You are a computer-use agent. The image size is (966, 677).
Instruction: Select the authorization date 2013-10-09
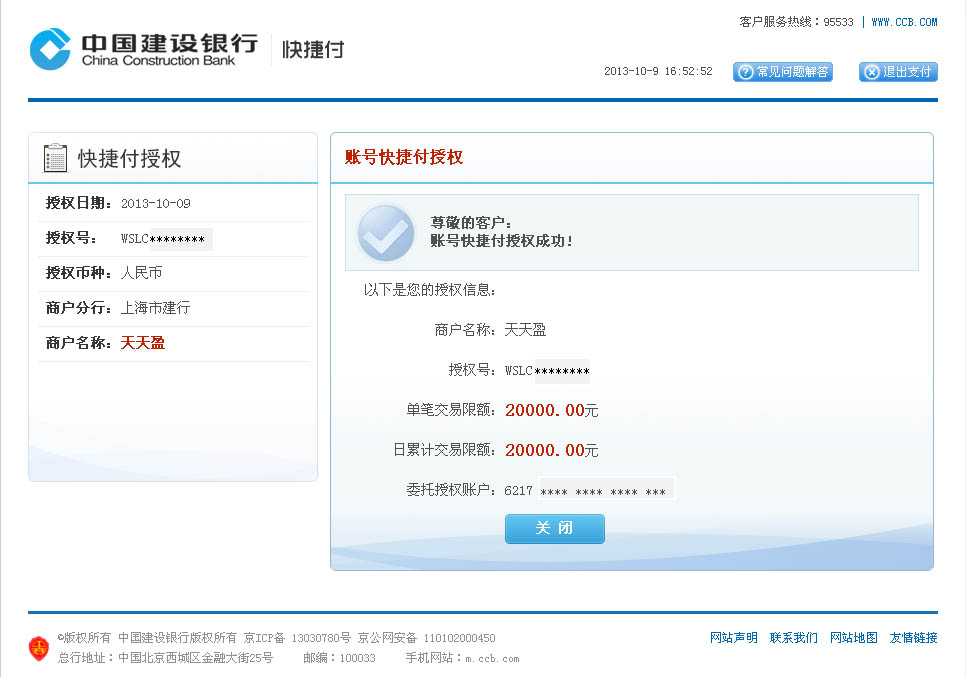point(155,203)
